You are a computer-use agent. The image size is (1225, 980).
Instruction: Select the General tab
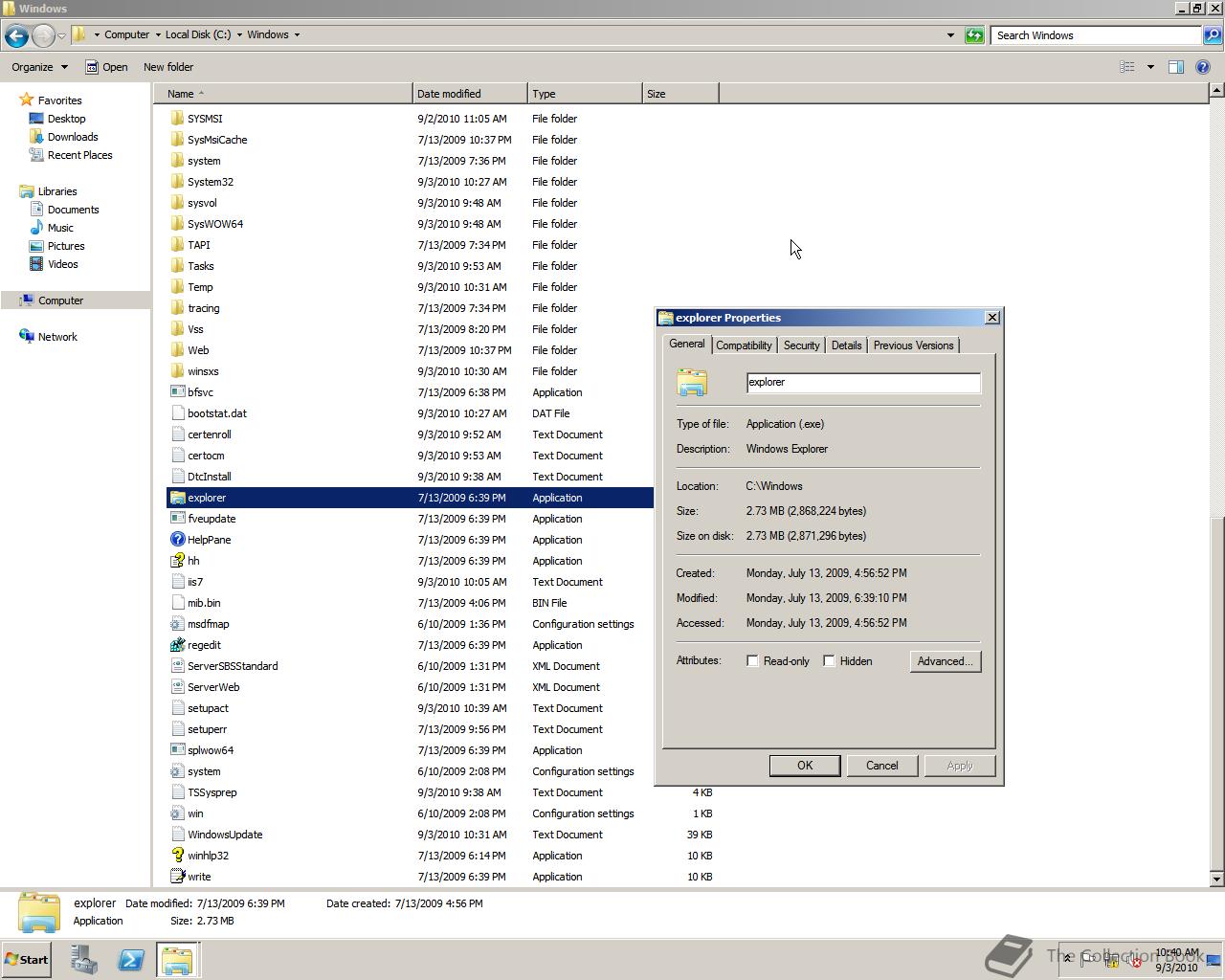pos(686,344)
